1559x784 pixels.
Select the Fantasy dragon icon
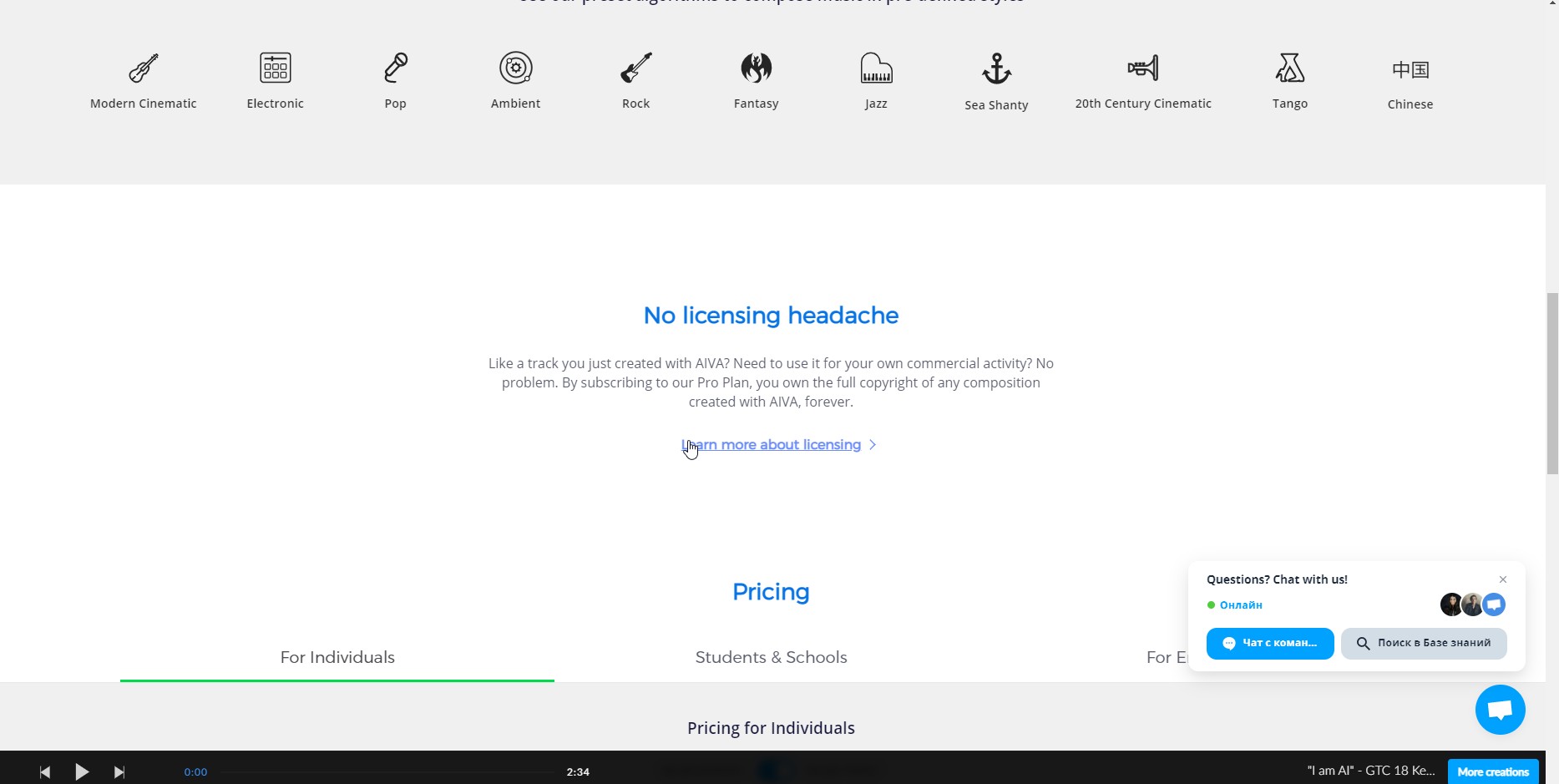point(757,68)
